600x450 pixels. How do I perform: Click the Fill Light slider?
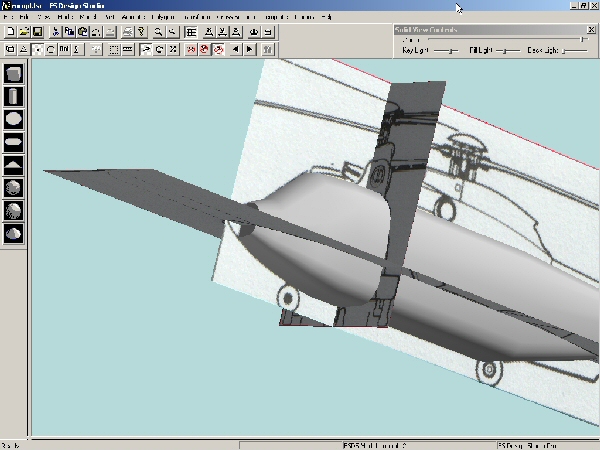point(509,49)
